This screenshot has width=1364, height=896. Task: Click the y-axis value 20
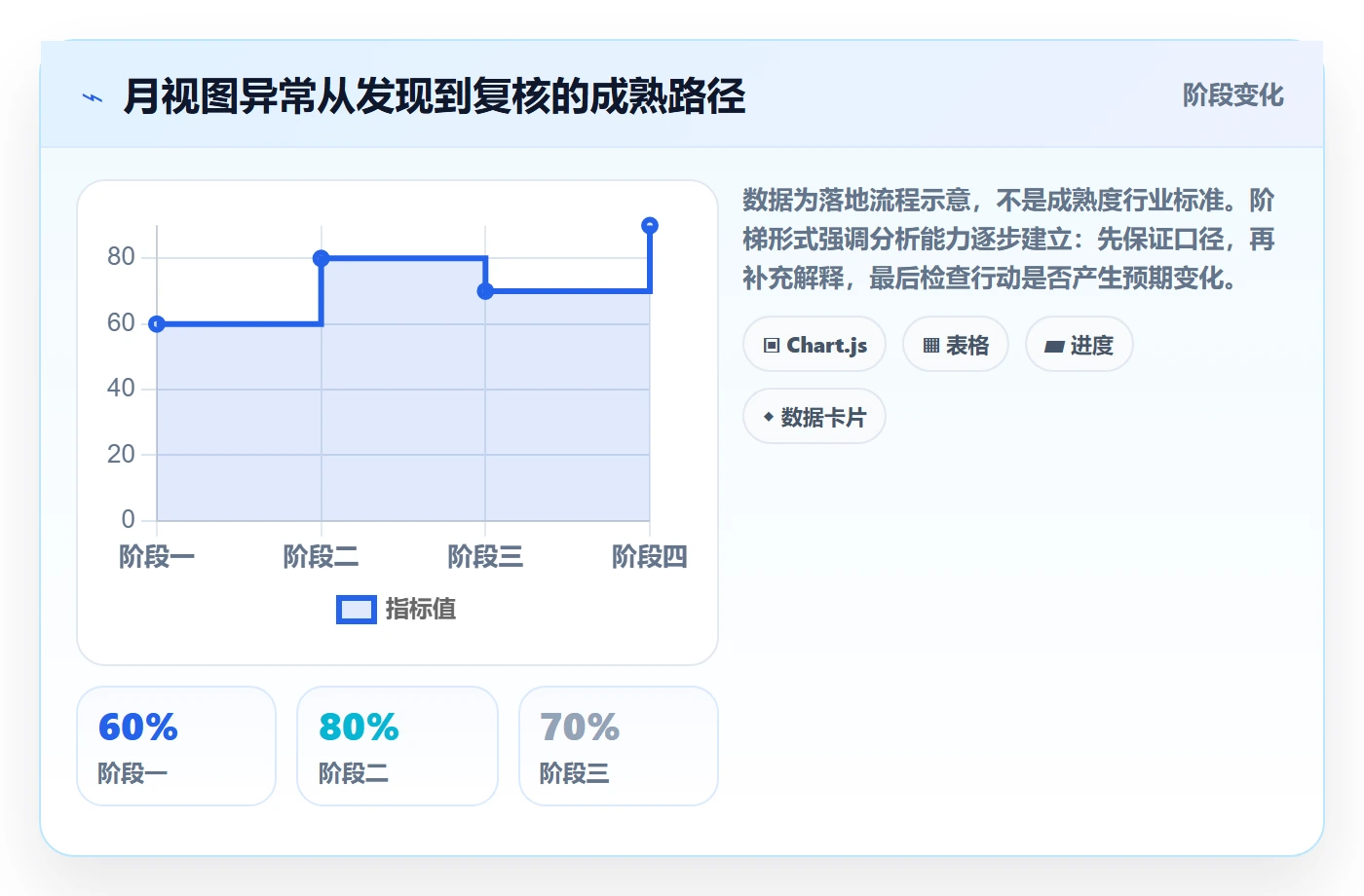[121, 454]
